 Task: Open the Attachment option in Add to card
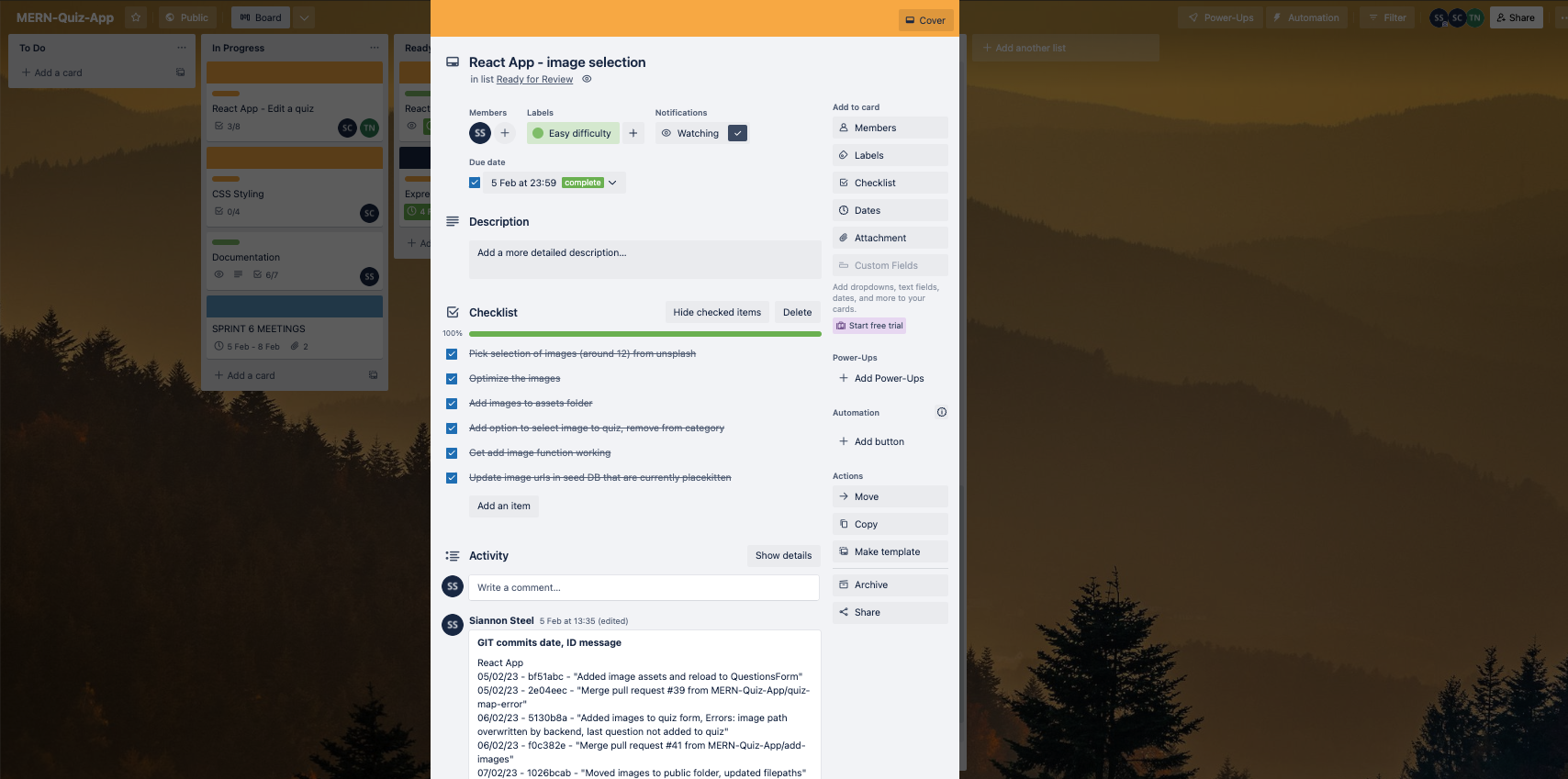[x=890, y=238]
